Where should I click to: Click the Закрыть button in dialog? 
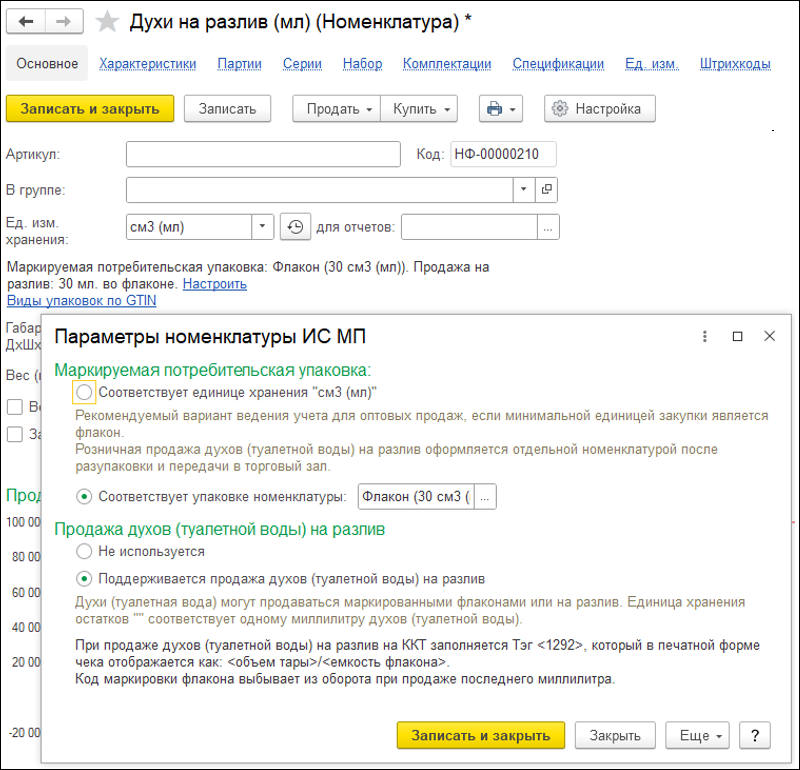pos(615,735)
